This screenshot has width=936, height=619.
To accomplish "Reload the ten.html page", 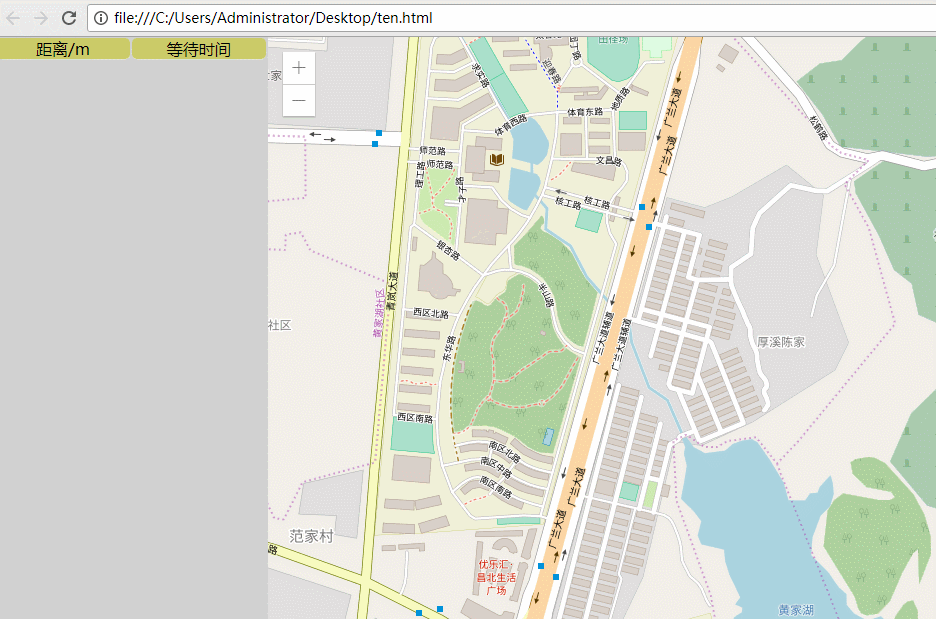I will (69, 18).
